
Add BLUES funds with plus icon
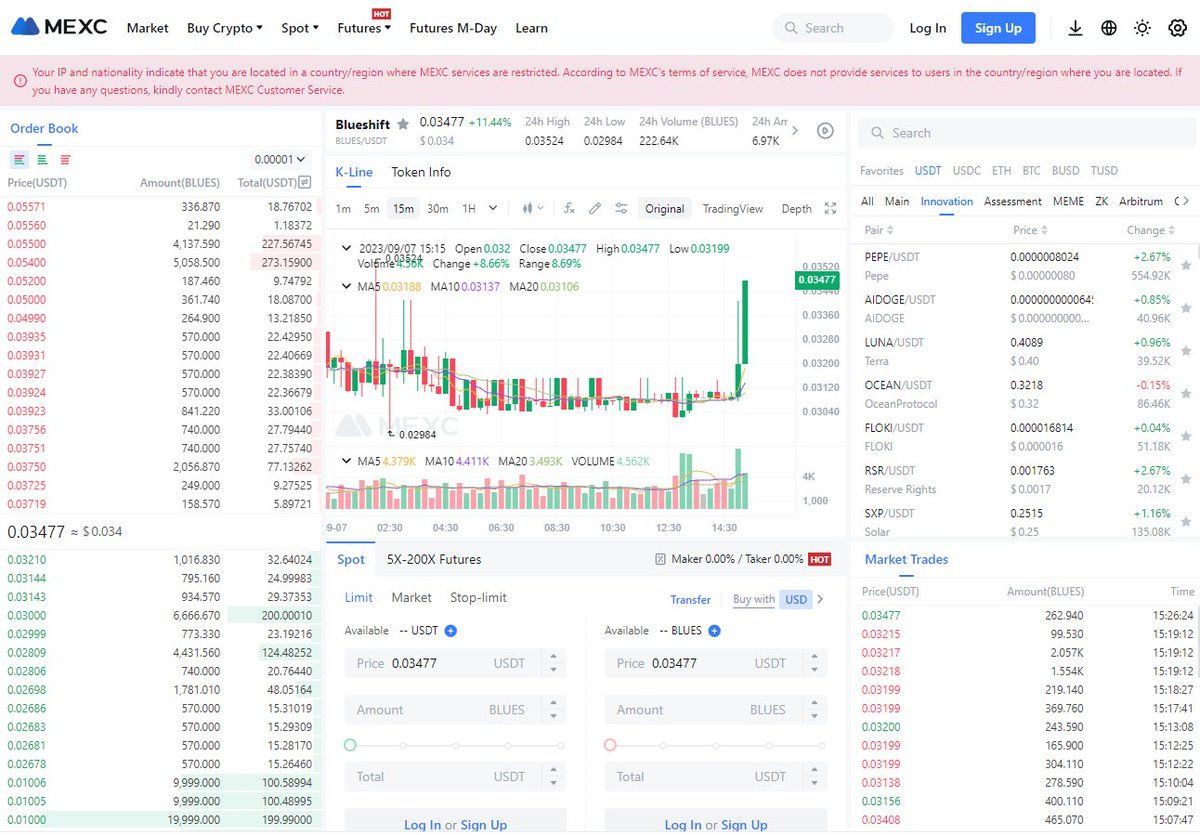pos(714,631)
